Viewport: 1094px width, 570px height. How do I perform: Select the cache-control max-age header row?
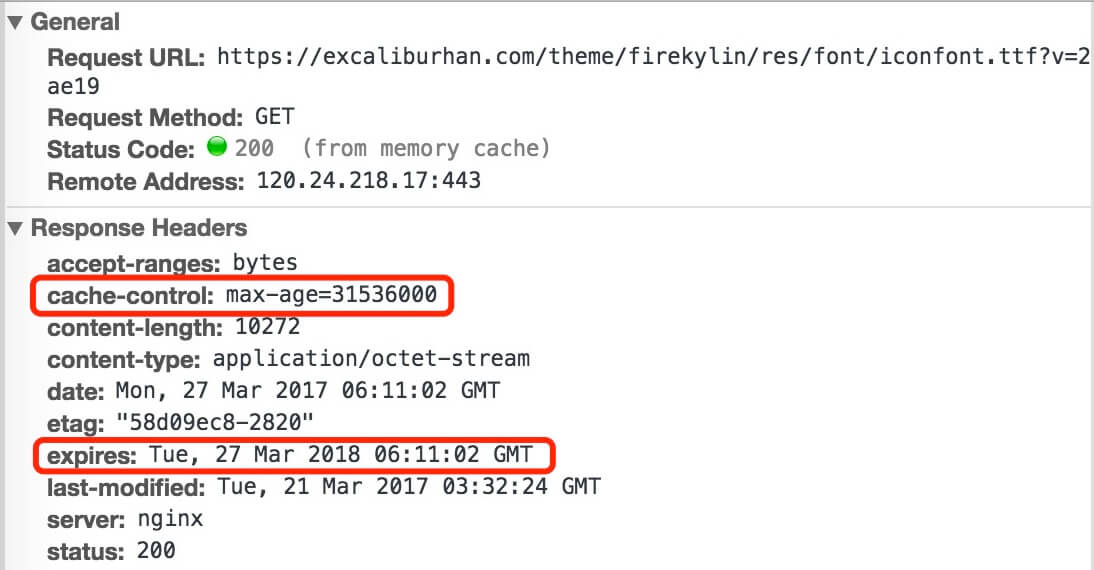coord(242,295)
